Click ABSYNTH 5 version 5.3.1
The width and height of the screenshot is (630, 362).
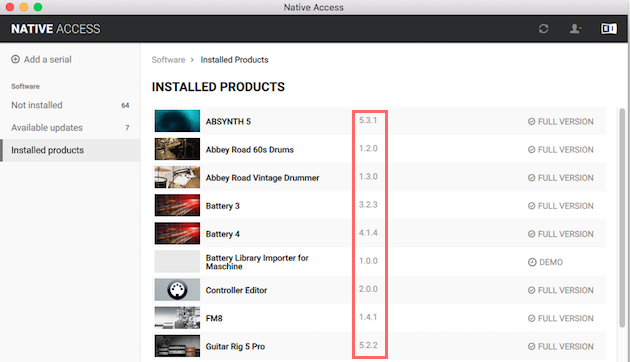[x=368, y=121]
